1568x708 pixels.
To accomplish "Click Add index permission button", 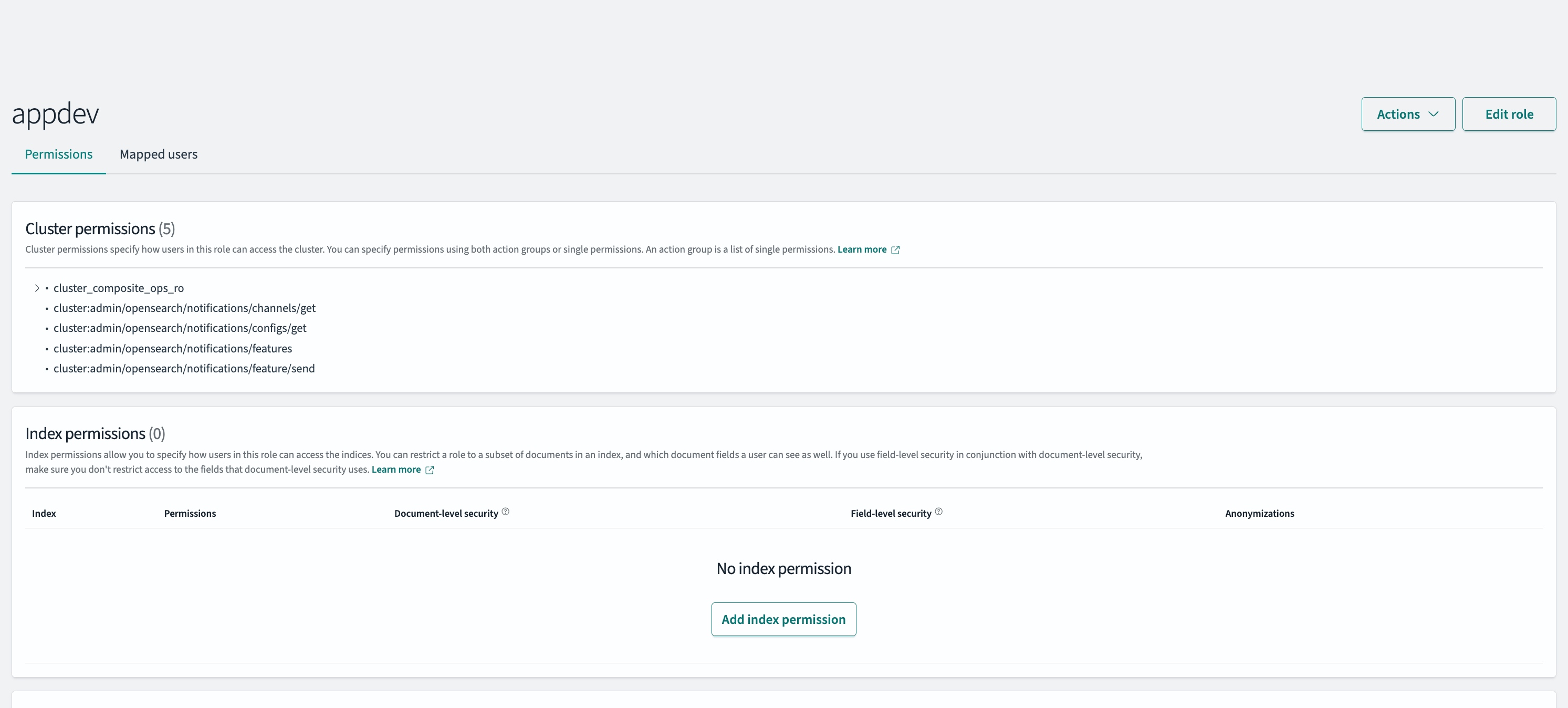I will coord(783,619).
